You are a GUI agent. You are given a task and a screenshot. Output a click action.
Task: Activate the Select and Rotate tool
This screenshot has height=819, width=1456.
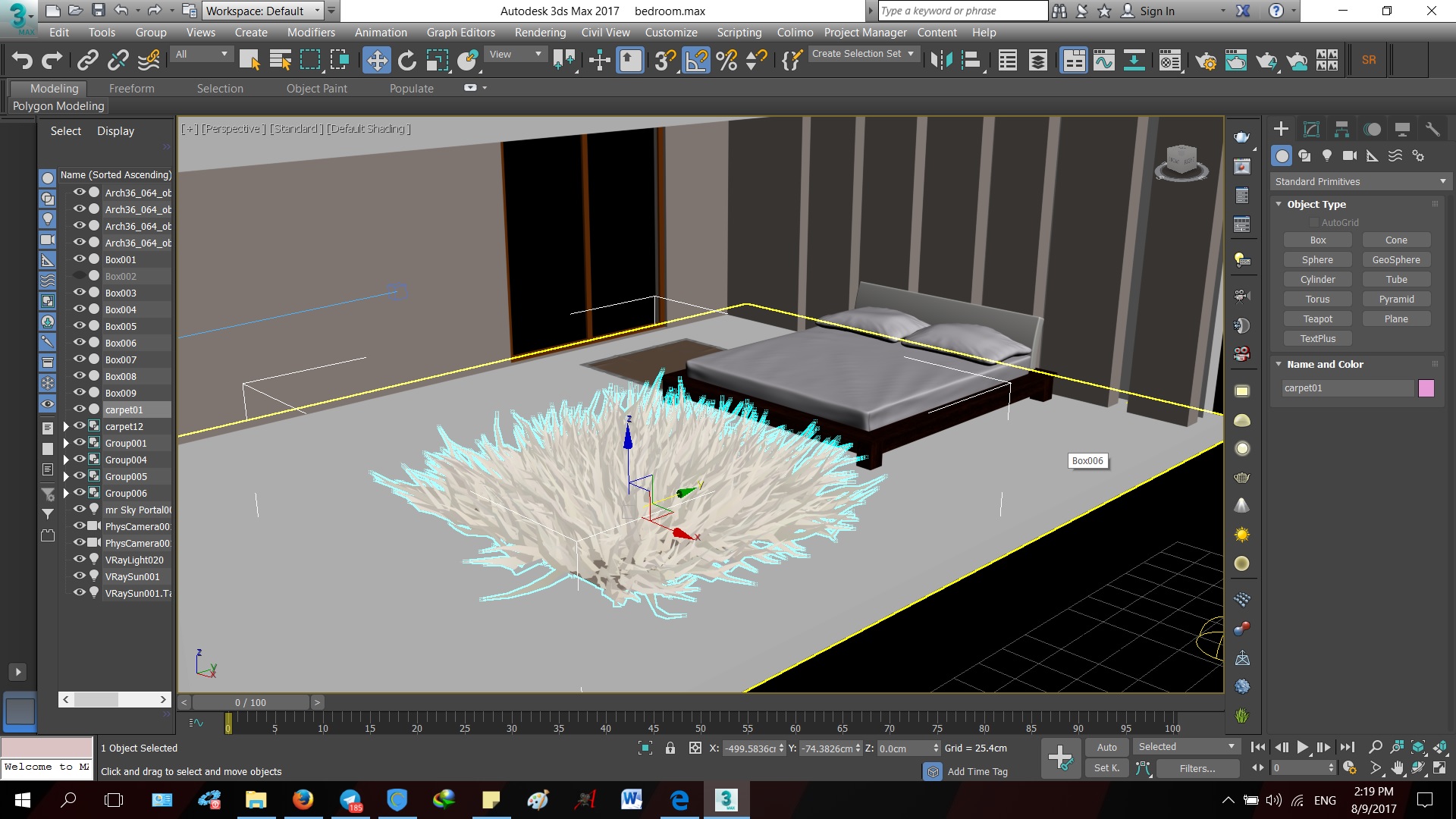pyautogui.click(x=407, y=60)
